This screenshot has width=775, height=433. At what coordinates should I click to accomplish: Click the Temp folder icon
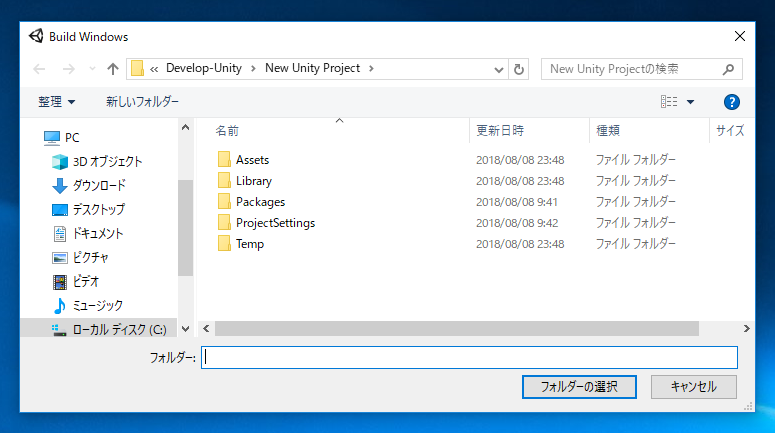pos(224,243)
